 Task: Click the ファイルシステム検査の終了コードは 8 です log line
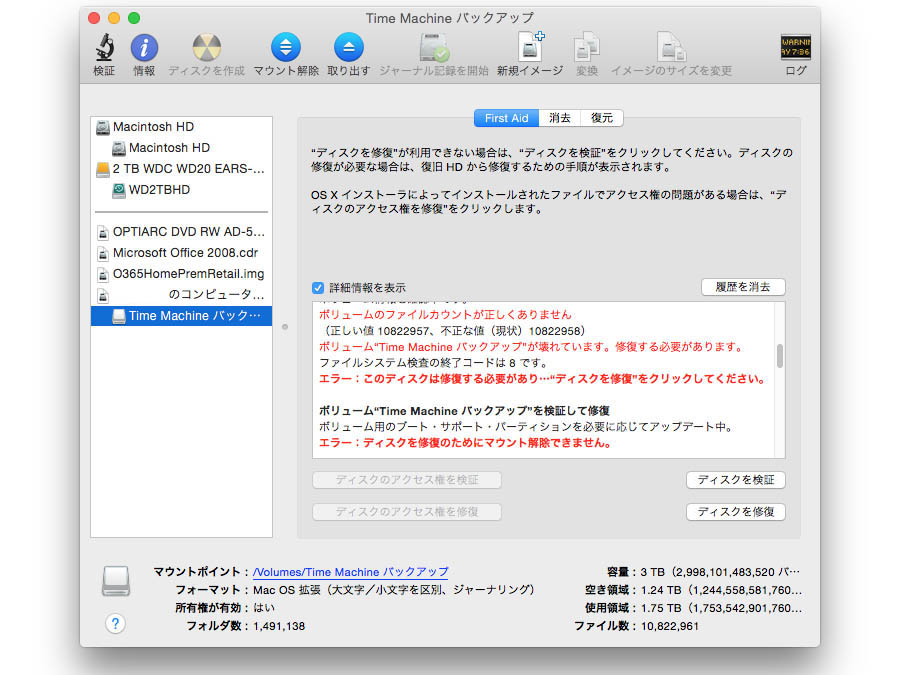433,363
